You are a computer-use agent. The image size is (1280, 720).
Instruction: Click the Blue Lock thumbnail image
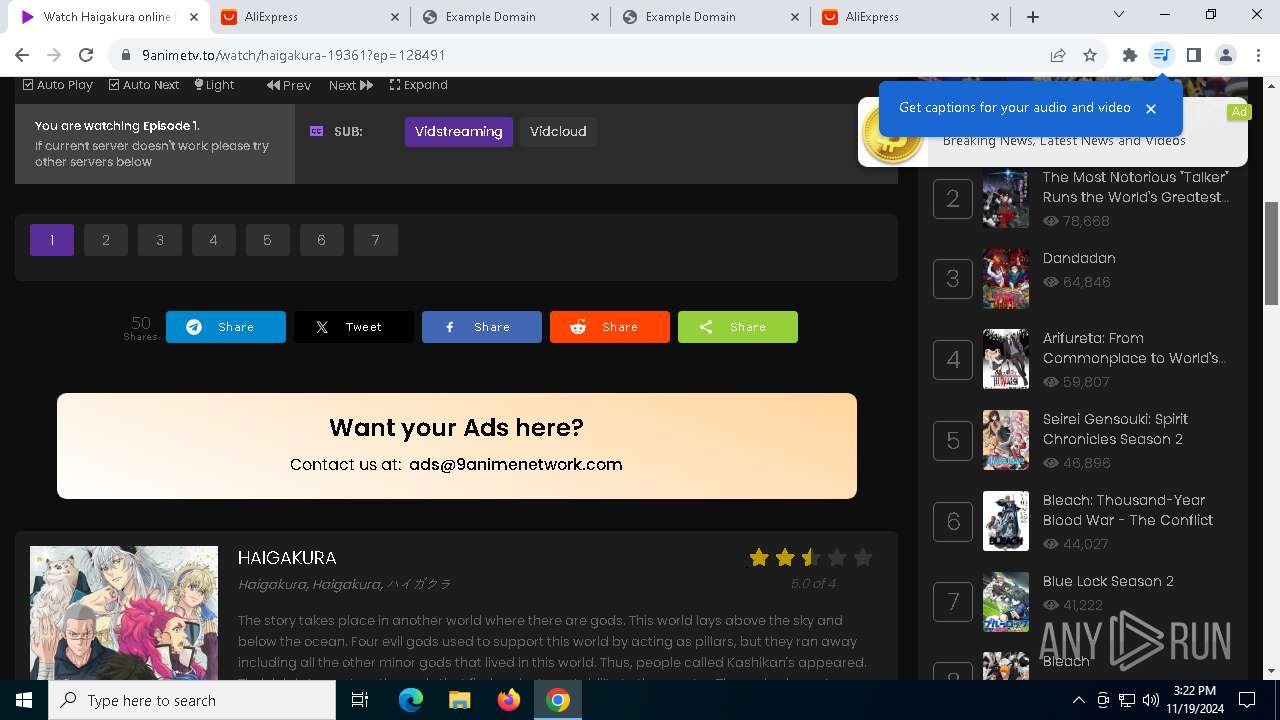(1006, 602)
